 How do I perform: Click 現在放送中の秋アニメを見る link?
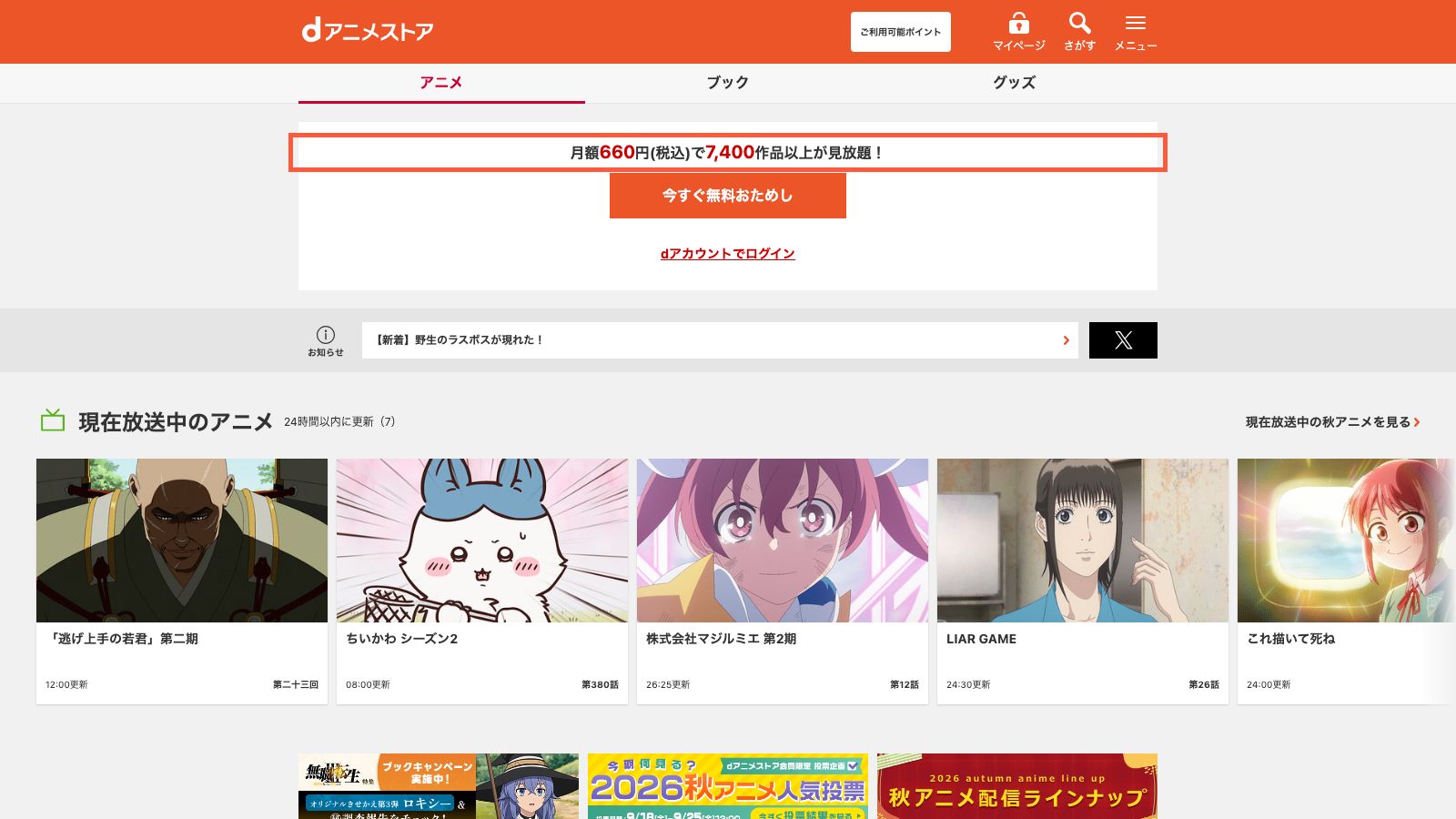[1332, 422]
